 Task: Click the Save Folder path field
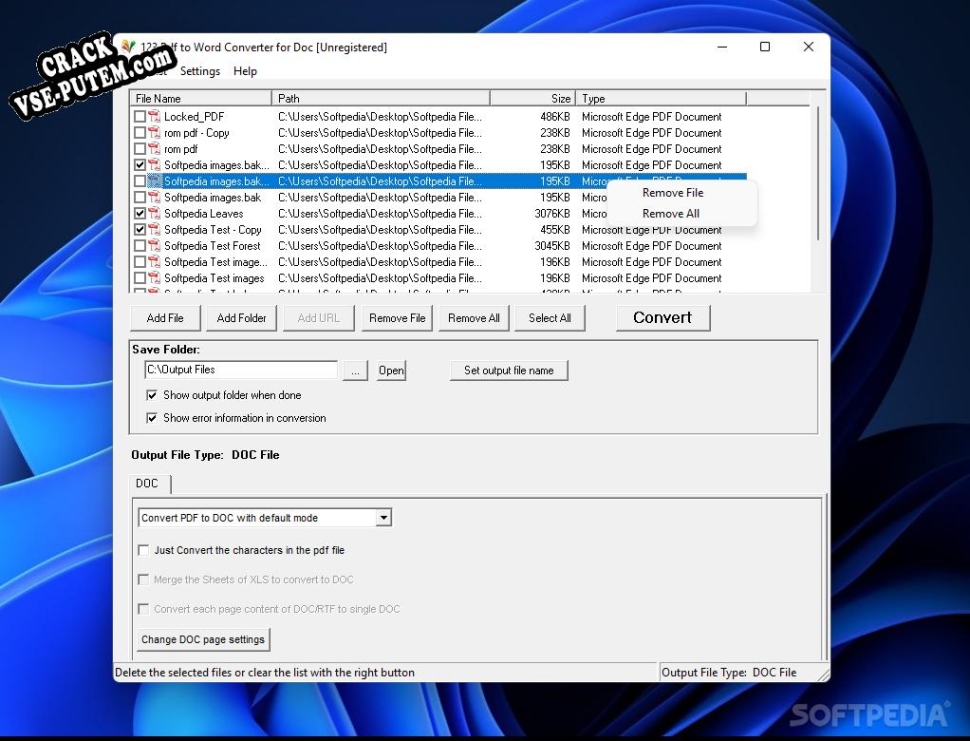pos(241,370)
